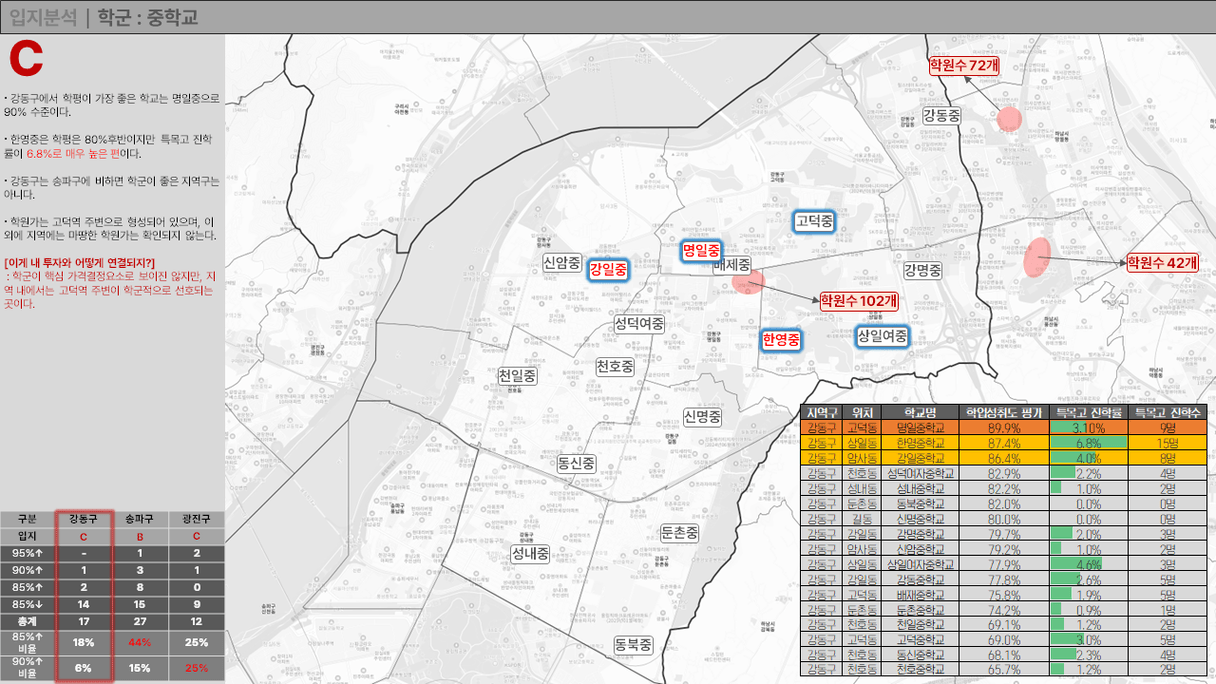Click the 천일중 map label
Screen dimensions: 1216x684
517,376
